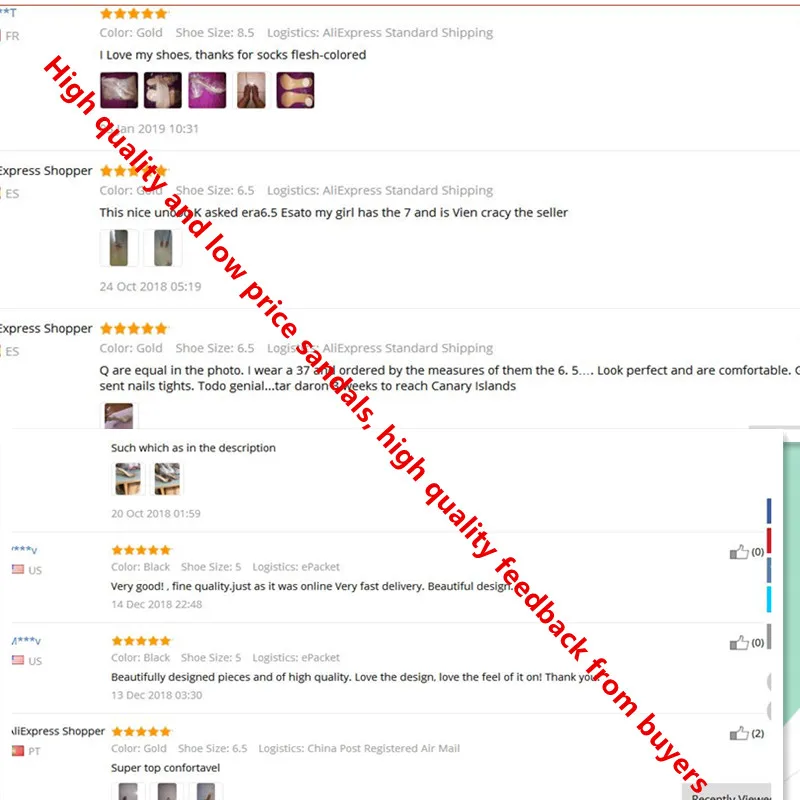The width and height of the screenshot is (800, 800).
Task: Like the Super top confortavel review
Action: tap(739, 733)
